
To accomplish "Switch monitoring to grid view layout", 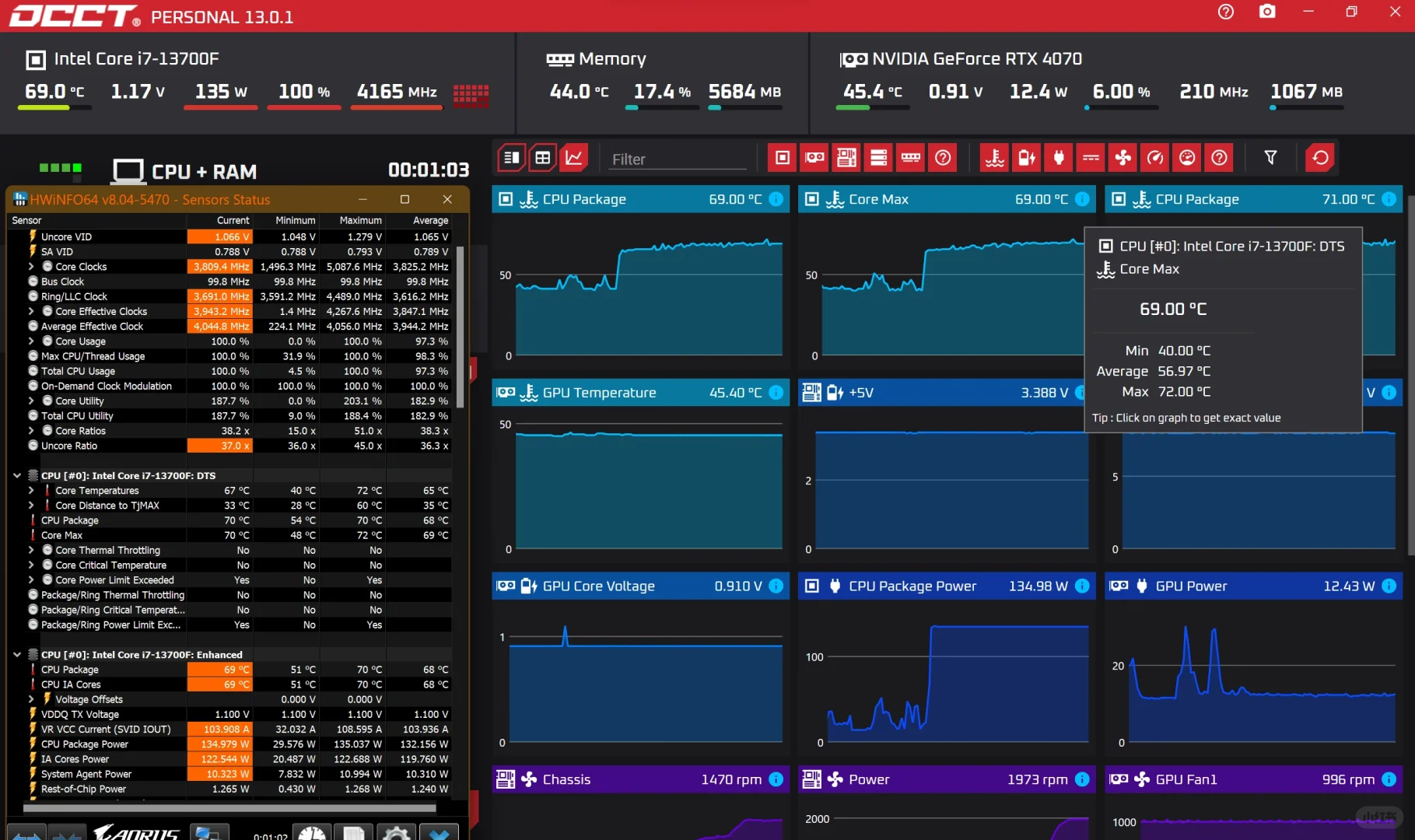I will pos(543,158).
